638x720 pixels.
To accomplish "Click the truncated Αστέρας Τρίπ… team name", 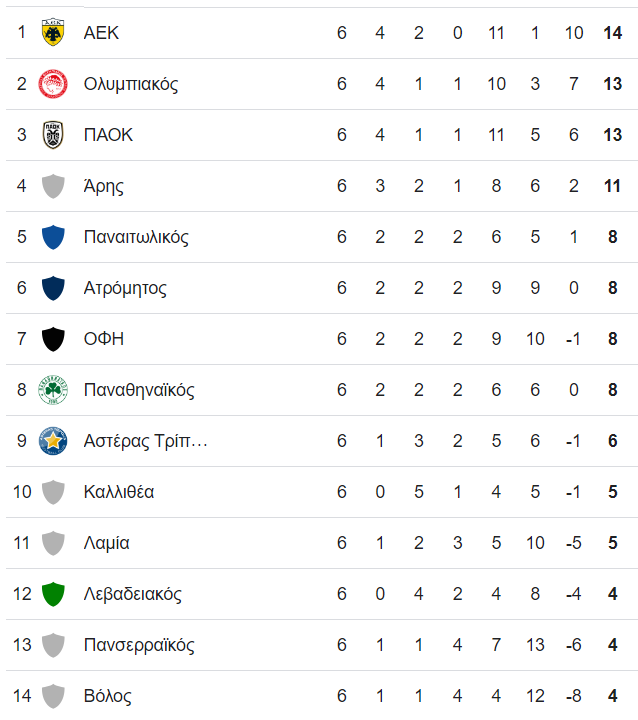I will 146,441.
